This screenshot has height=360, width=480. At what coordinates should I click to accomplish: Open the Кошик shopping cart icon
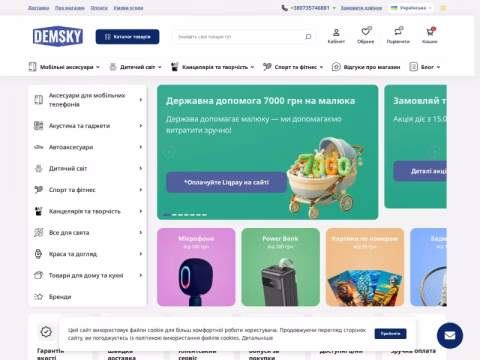[430, 32]
